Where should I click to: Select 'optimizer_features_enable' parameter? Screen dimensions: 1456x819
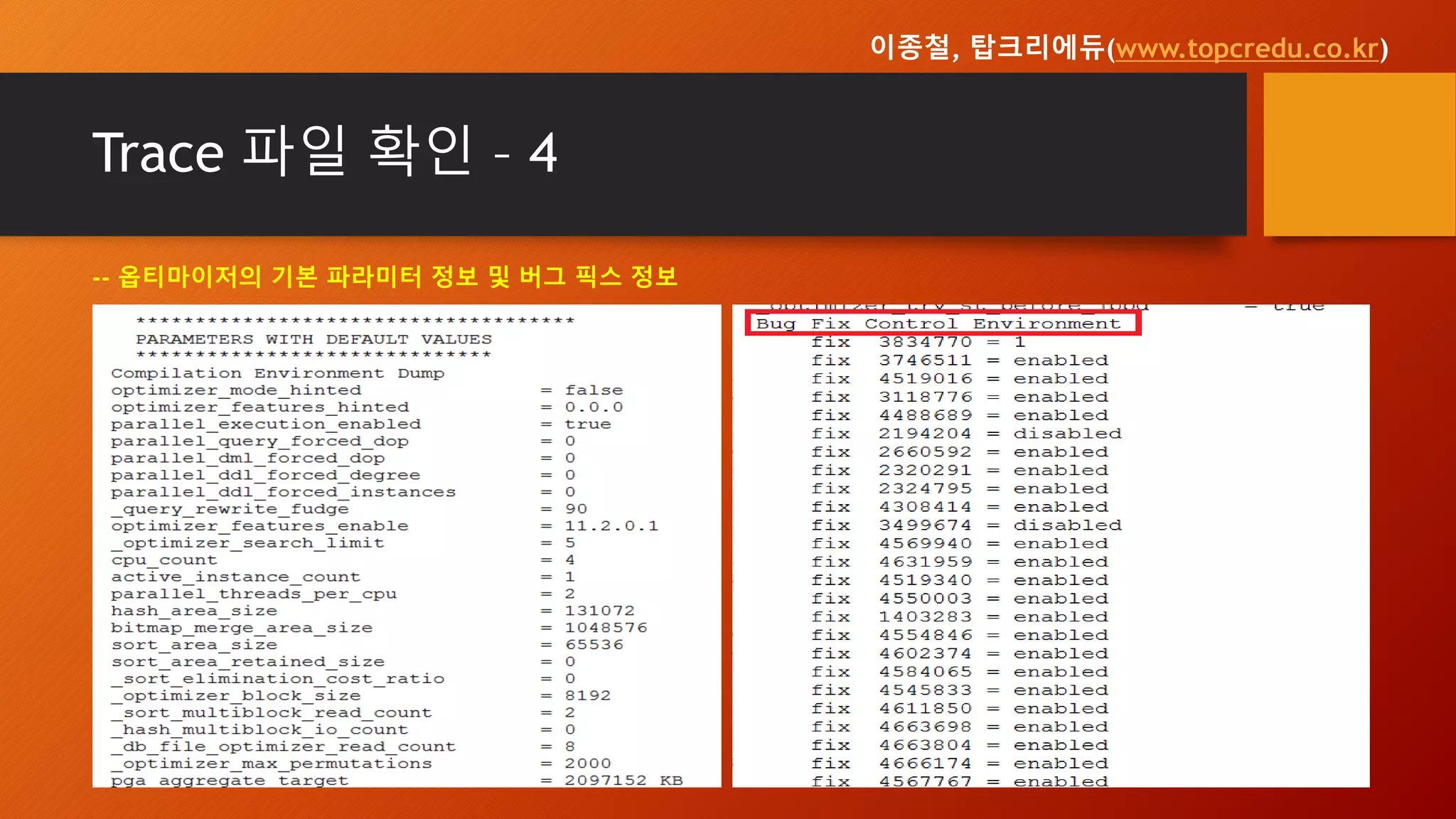[260, 526]
